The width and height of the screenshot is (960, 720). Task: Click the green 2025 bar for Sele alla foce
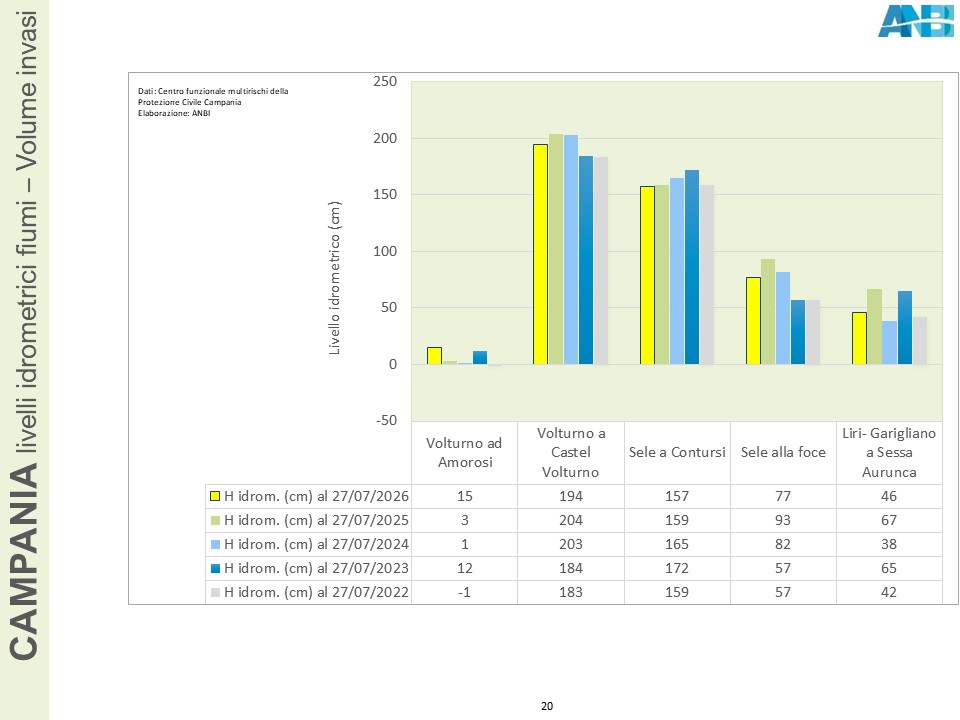(x=768, y=312)
